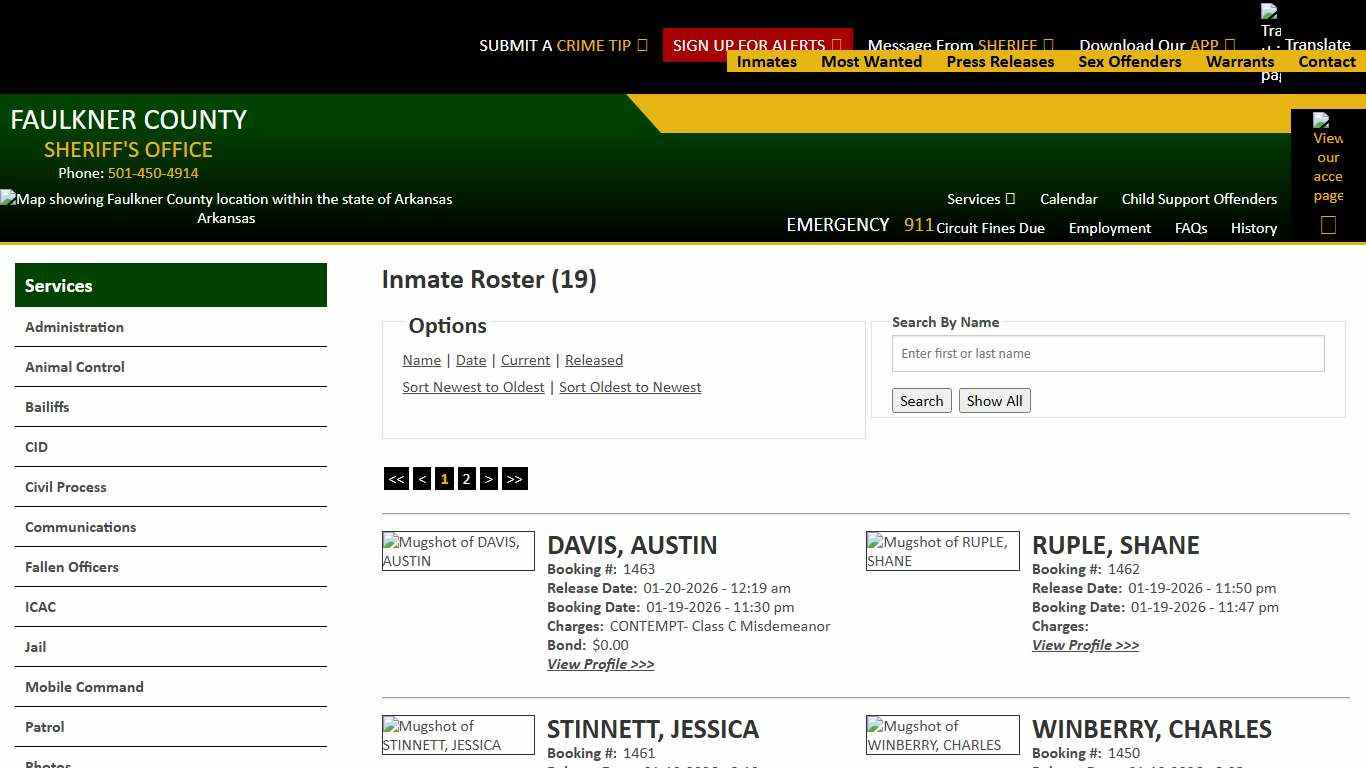This screenshot has height=768, width=1366.
Task: View Profile of RUPLE, SHANE
Action: [x=1085, y=645]
